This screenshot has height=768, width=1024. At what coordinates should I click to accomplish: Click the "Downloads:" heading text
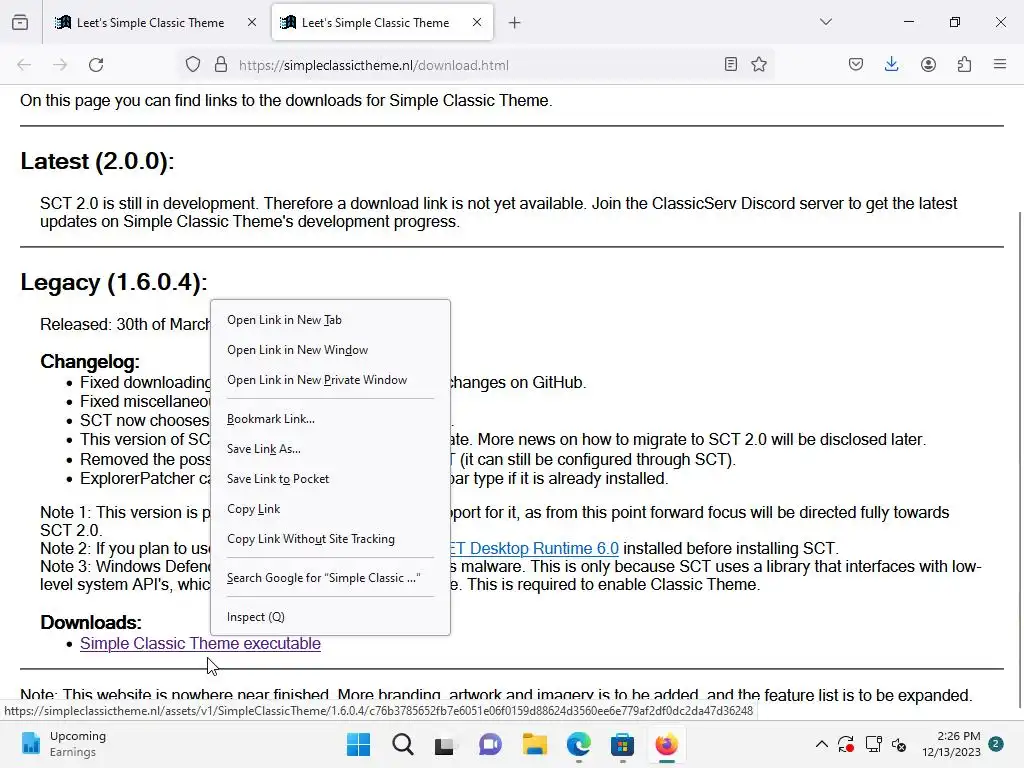click(91, 622)
